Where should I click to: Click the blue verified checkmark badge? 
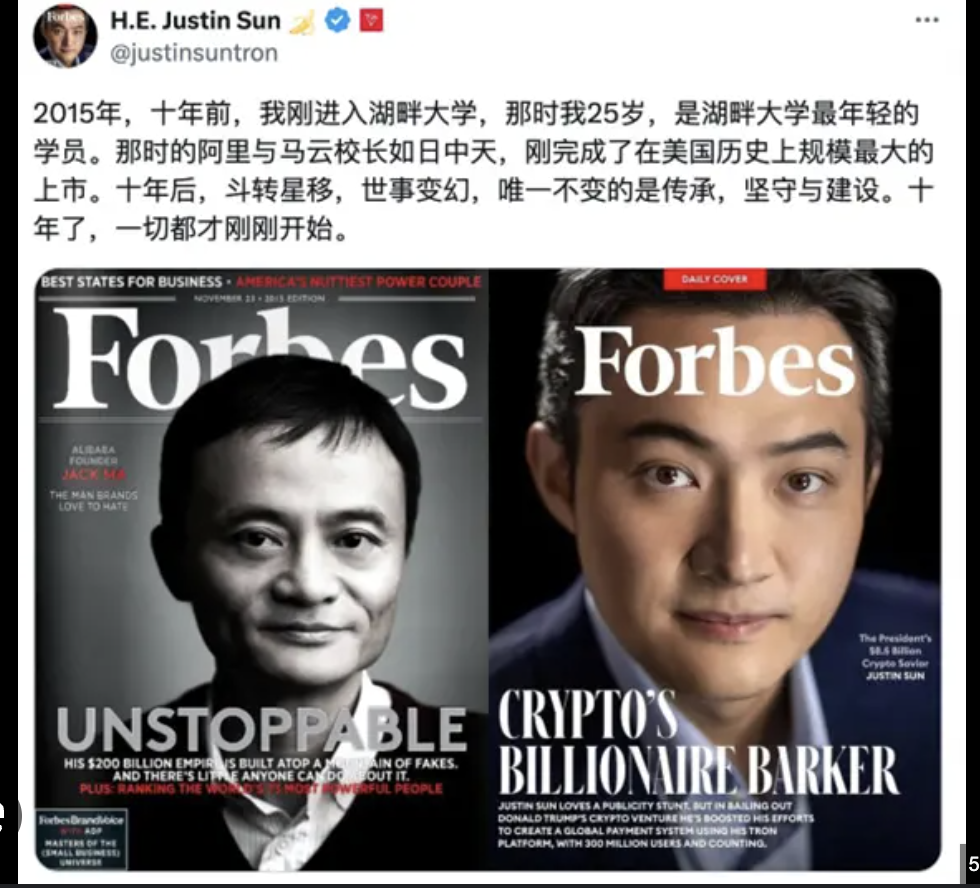(x=338, y=21)
